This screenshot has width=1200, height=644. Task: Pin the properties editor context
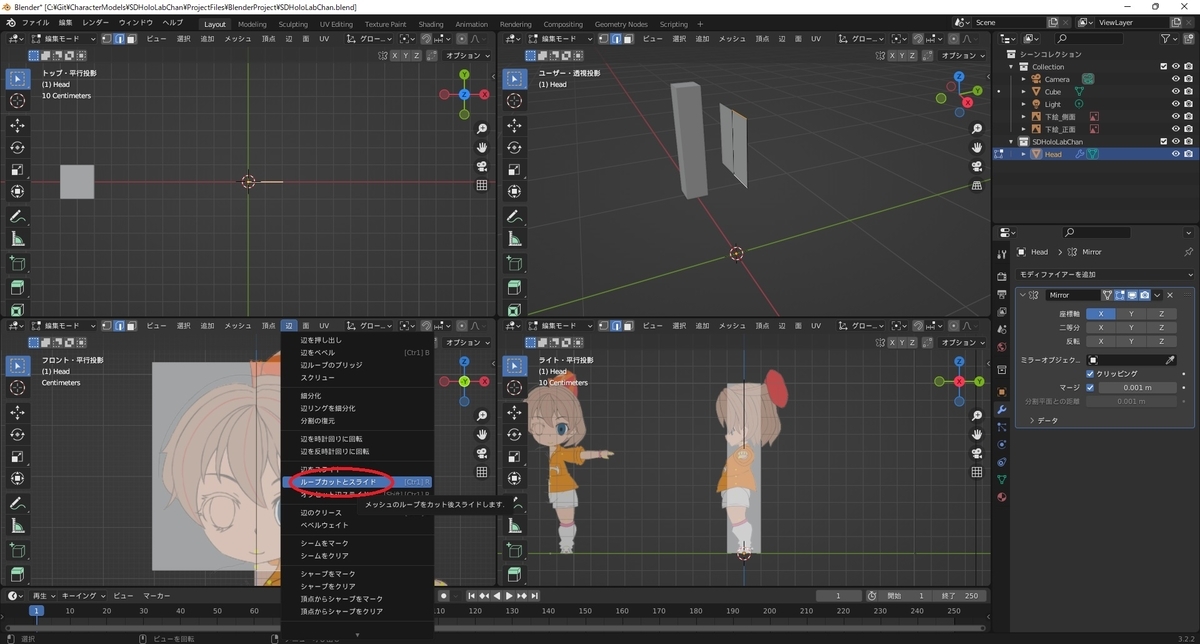tap(1188, 252)
